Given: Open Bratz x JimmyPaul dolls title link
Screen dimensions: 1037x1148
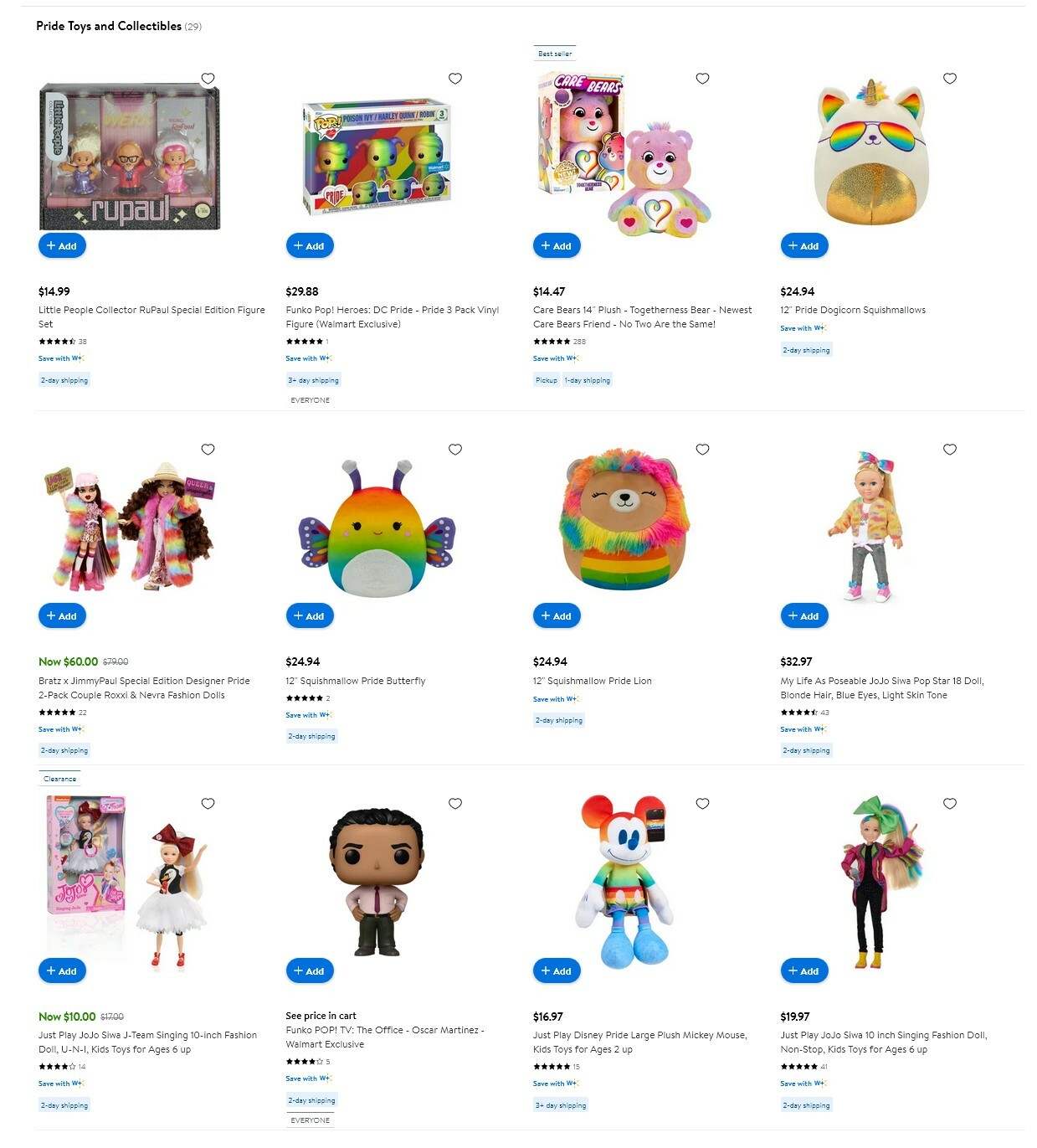Looking at the screenshot, I should [x=144, y=688].
